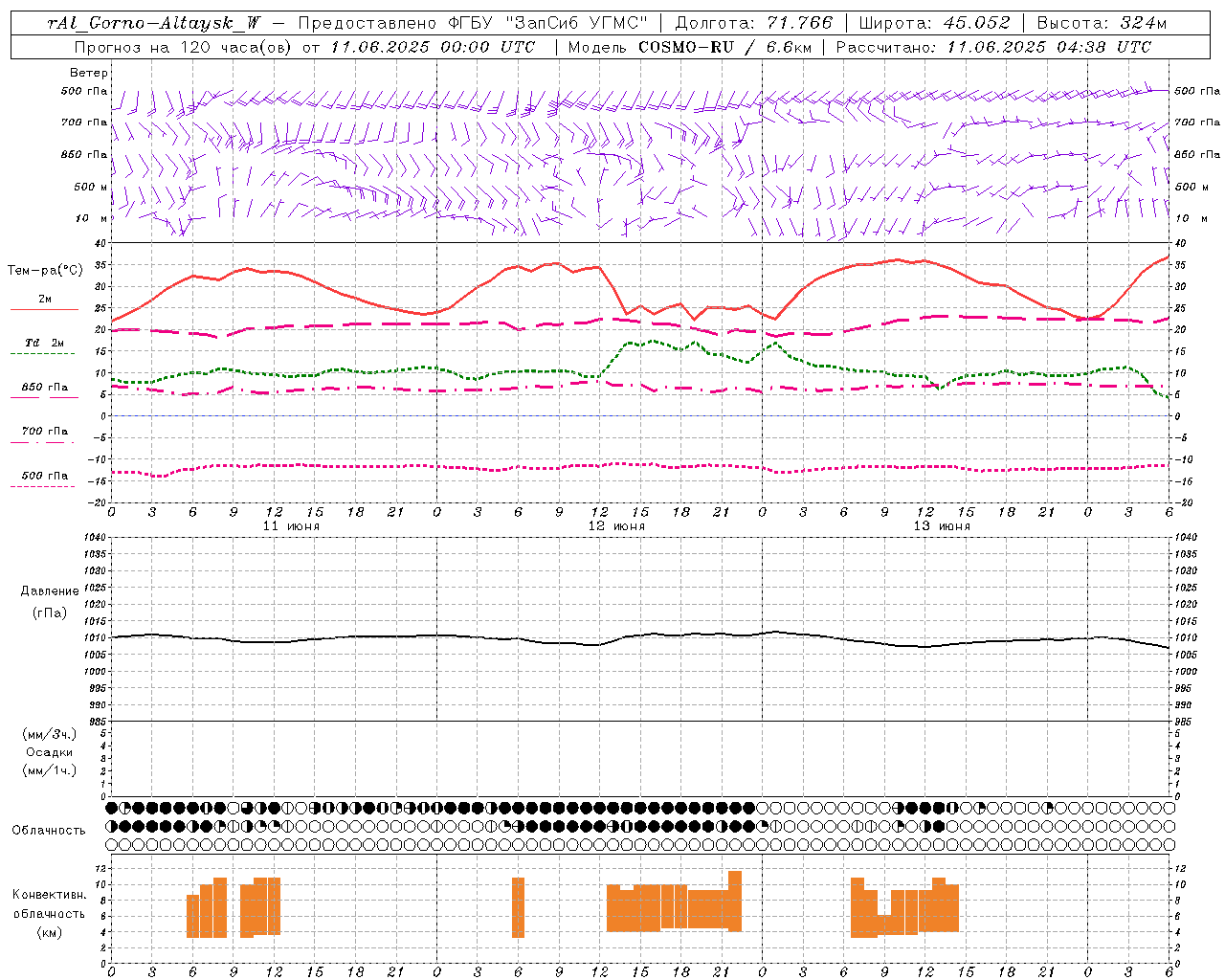Click the isolated orange convective bar at 6h on 12 июня
The width and height of the screenshot is (1225, 980).
pos(519,907)
